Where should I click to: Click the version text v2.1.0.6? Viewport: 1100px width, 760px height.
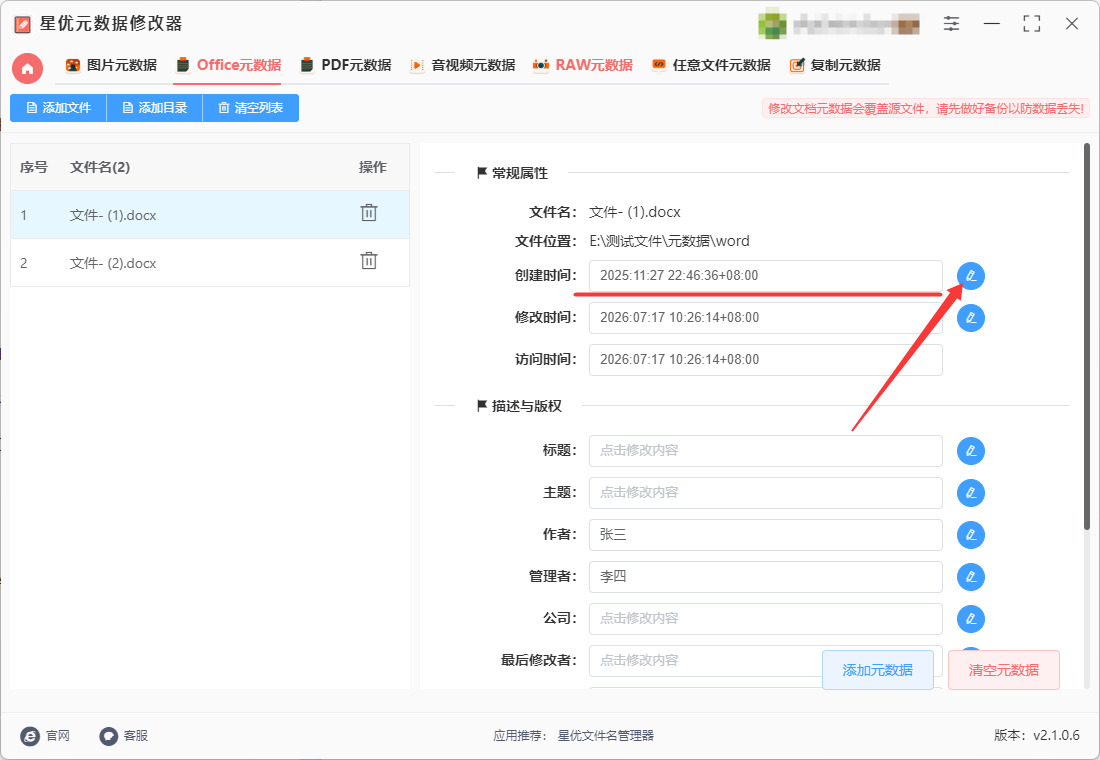(x=1056, y=735)
